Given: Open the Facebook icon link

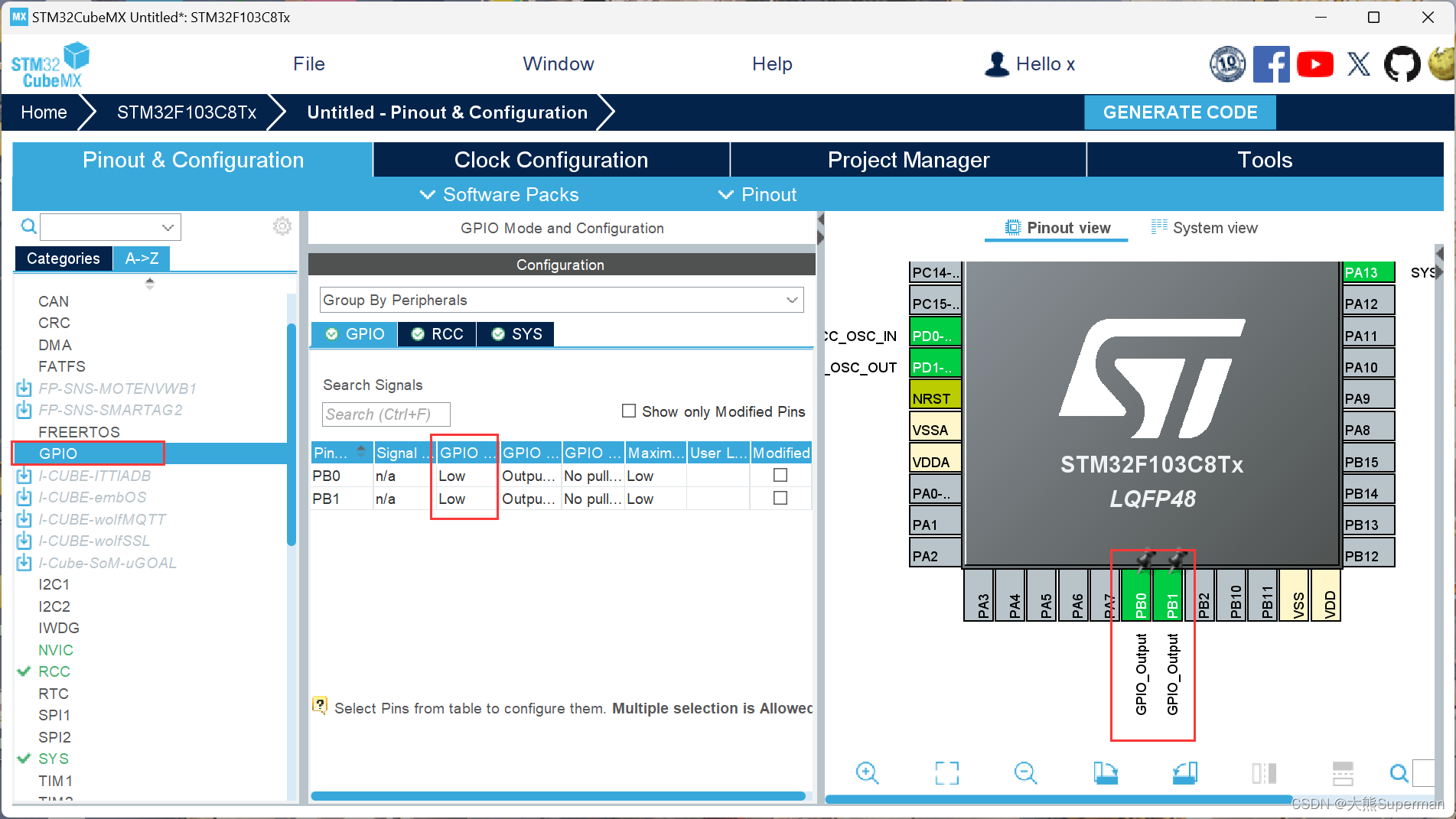Looking at the screenshot, I should (1271, 64).
